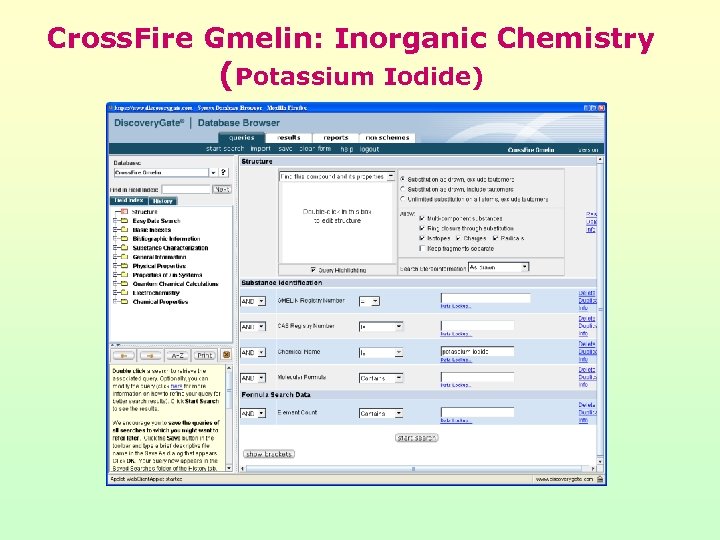
Task: Click import in the toolbar
Action: (260, 149)
